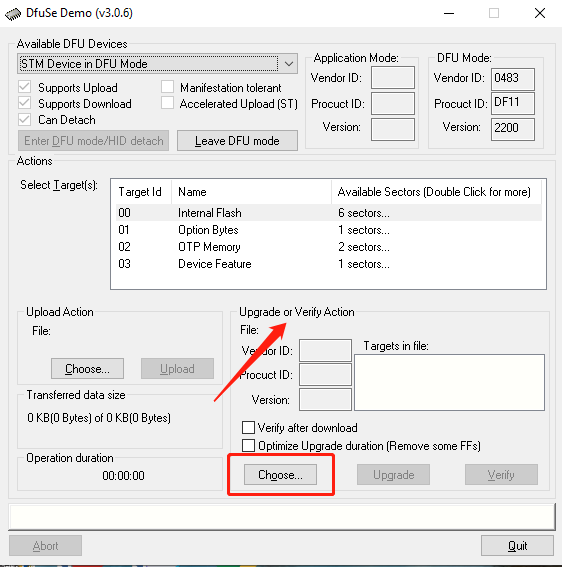Click Choose in Upgrade or Verify Action
The image size is (562, 567).
coord(280,474)
